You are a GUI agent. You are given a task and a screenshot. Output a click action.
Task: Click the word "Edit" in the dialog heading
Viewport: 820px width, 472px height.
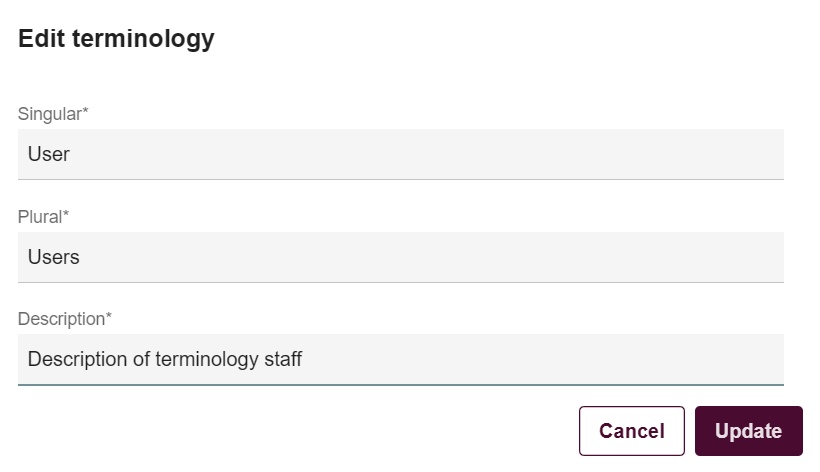pos(40,40)
